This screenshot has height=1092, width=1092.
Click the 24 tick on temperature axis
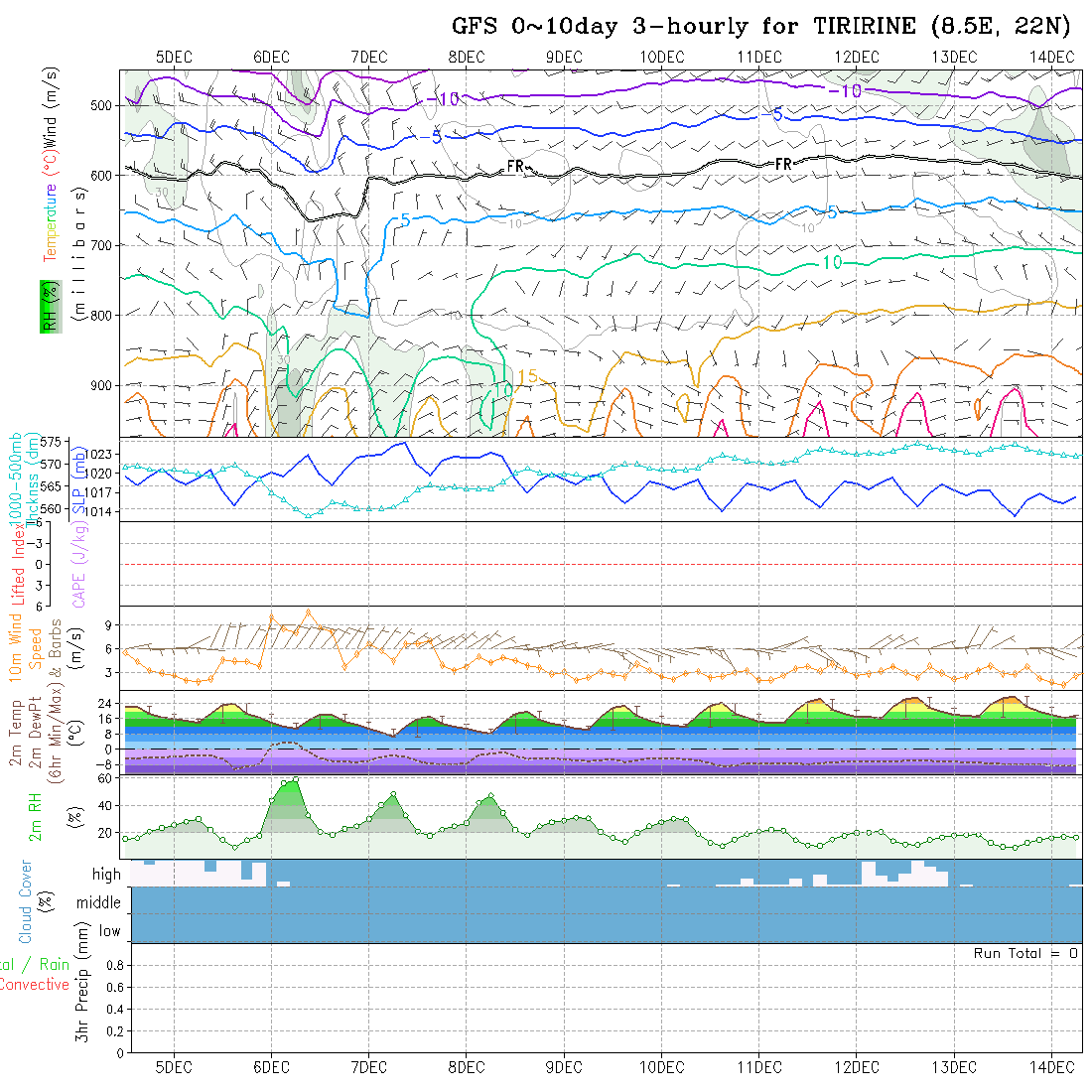click(x=104, y=704)
